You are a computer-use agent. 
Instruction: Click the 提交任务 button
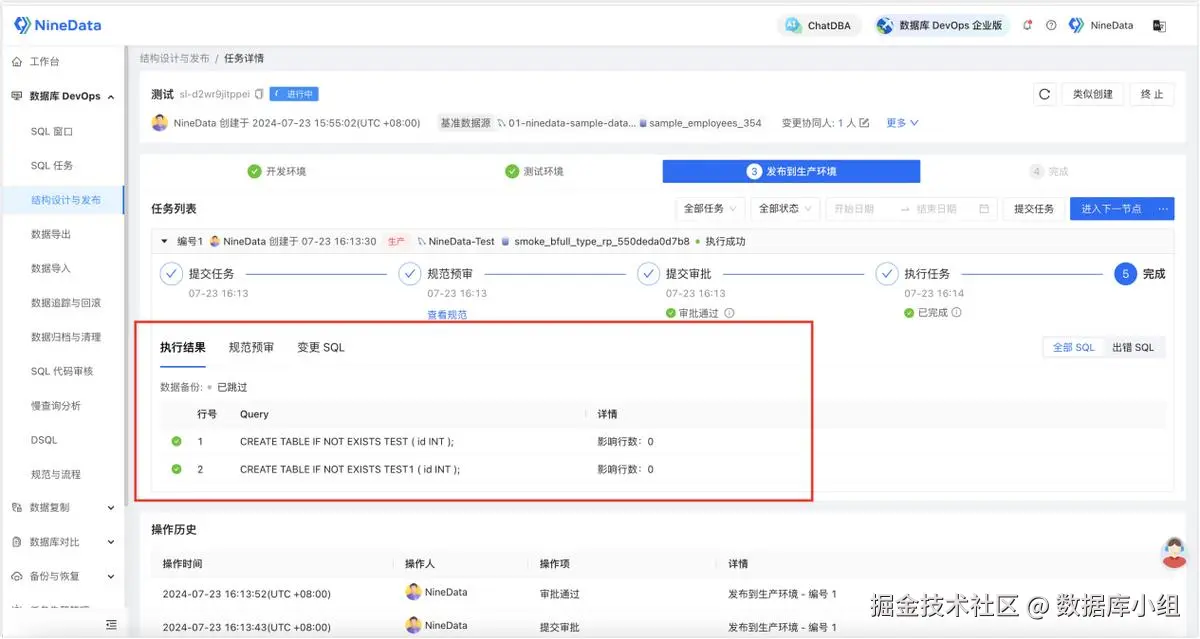coord(1034,209)
